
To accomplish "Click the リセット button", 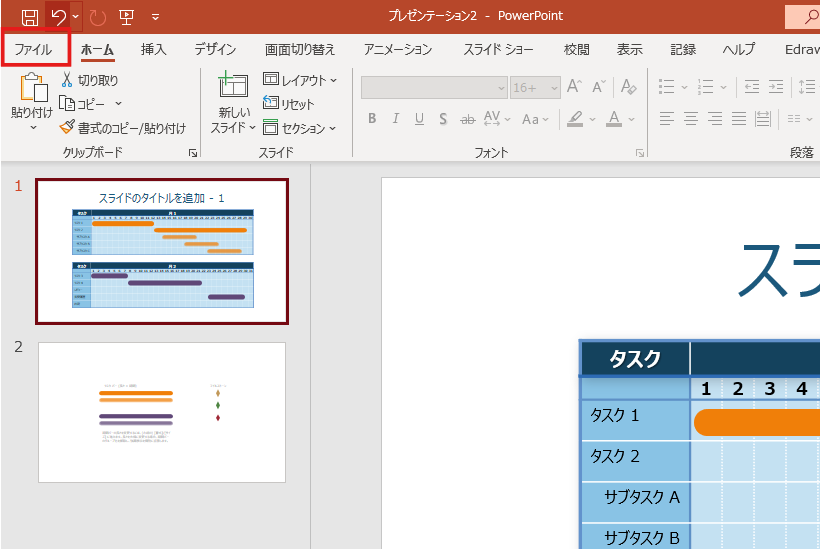I will point(289,104).
